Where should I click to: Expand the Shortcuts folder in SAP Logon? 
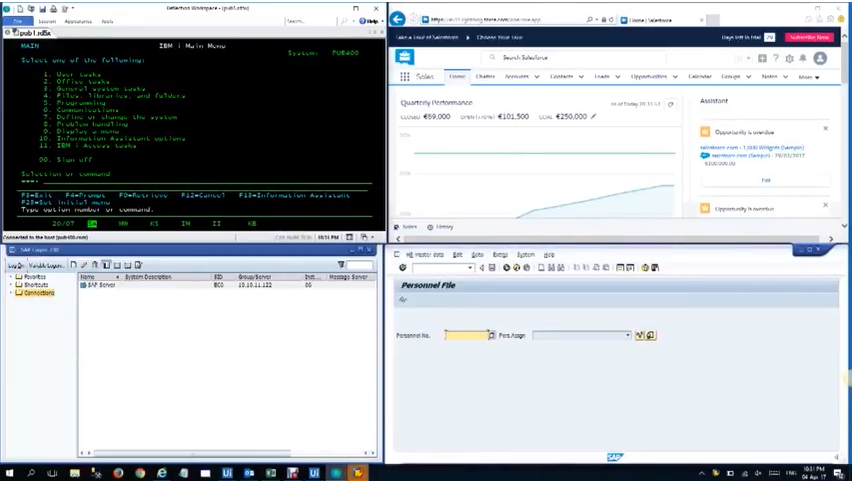(10, 285)
